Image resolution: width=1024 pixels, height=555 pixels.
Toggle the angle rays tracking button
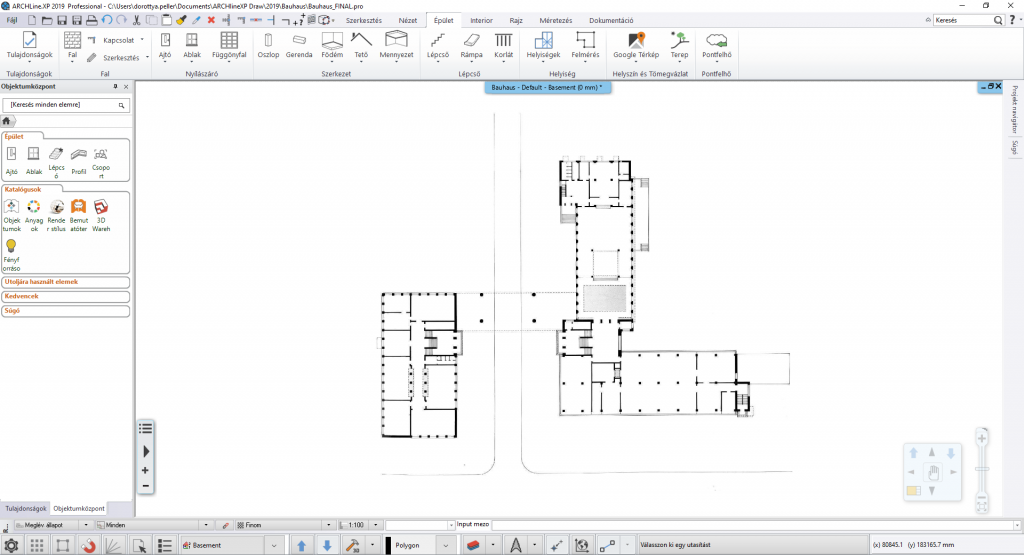click(114, 545)
